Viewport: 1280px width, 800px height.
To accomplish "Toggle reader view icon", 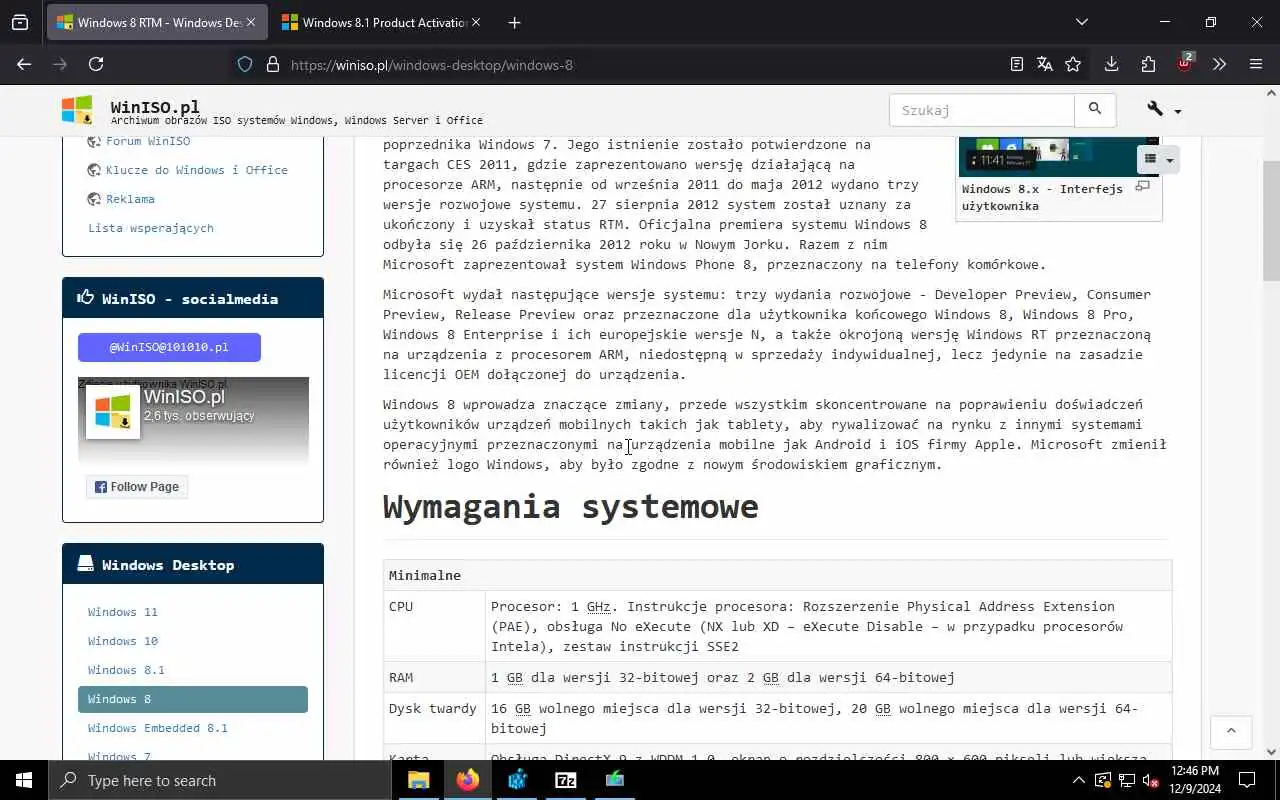I will point(1017,64).
